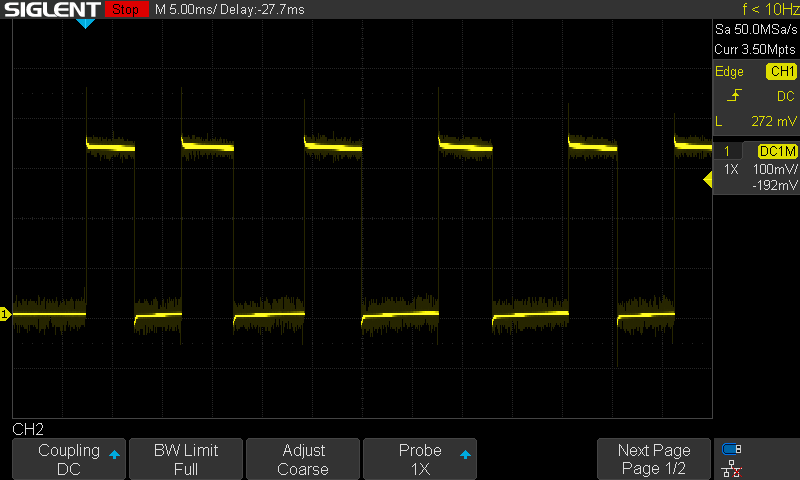This screenshot has height=480, width=800.
Task: Click the trigger coupling DC label
Action: tap(785, 96)
